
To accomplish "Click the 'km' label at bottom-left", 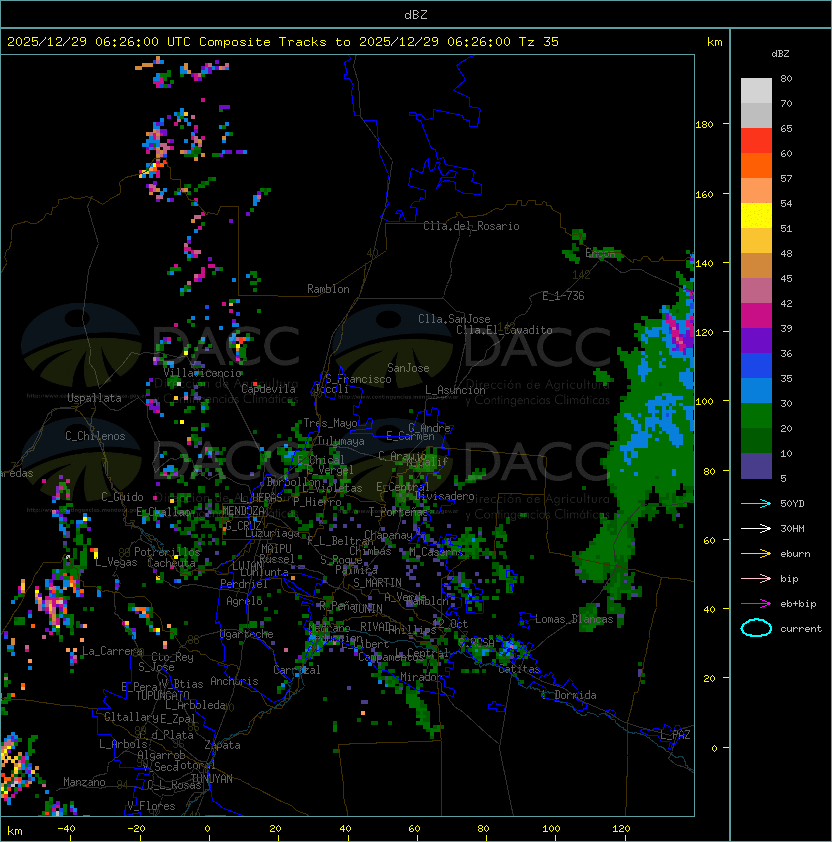I will tap(15, 831).
